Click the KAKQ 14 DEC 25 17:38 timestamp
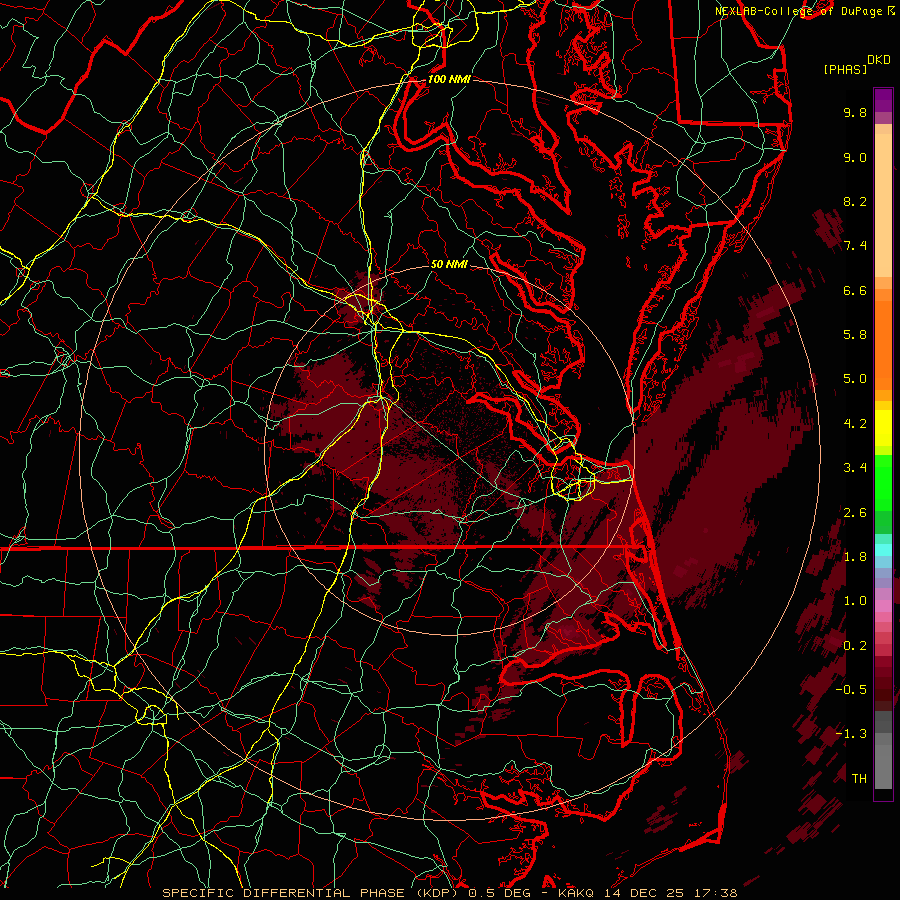The image size is (900, 900). (647, 893)
